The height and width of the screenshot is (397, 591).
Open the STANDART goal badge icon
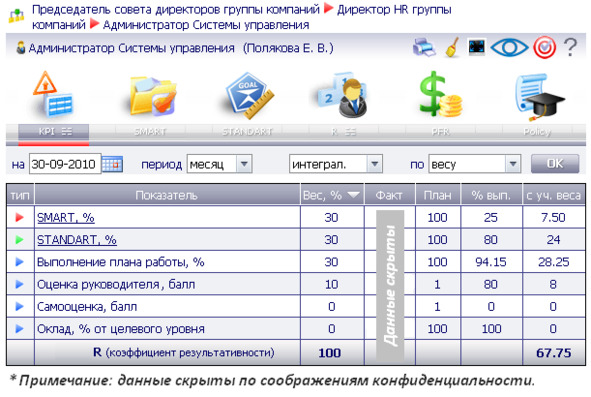point(250,95)
